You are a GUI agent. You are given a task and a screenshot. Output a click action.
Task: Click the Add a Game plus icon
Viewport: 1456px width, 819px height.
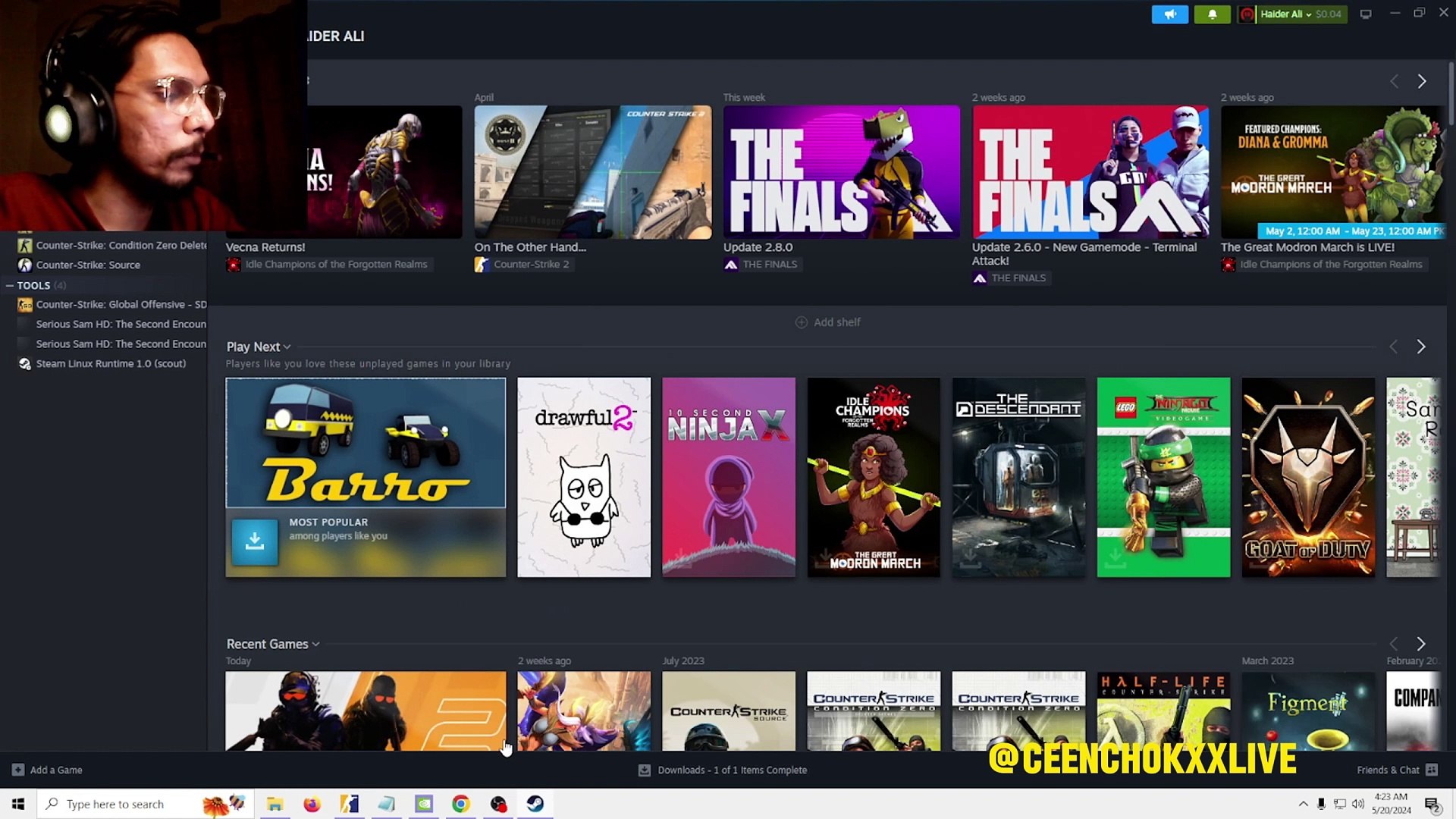coord(18,770)
